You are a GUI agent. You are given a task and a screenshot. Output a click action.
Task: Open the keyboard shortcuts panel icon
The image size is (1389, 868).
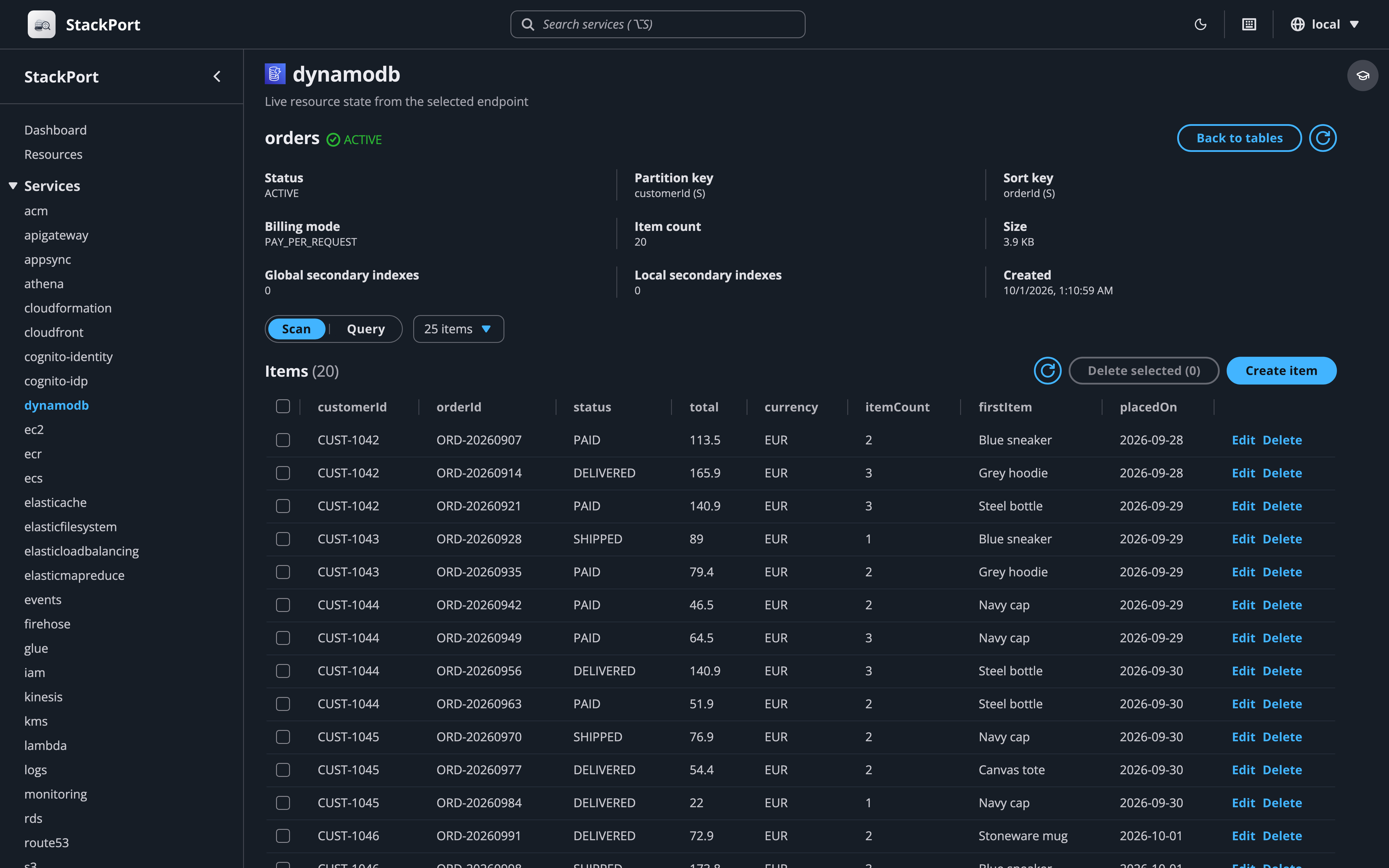[x=1249, y=24]
